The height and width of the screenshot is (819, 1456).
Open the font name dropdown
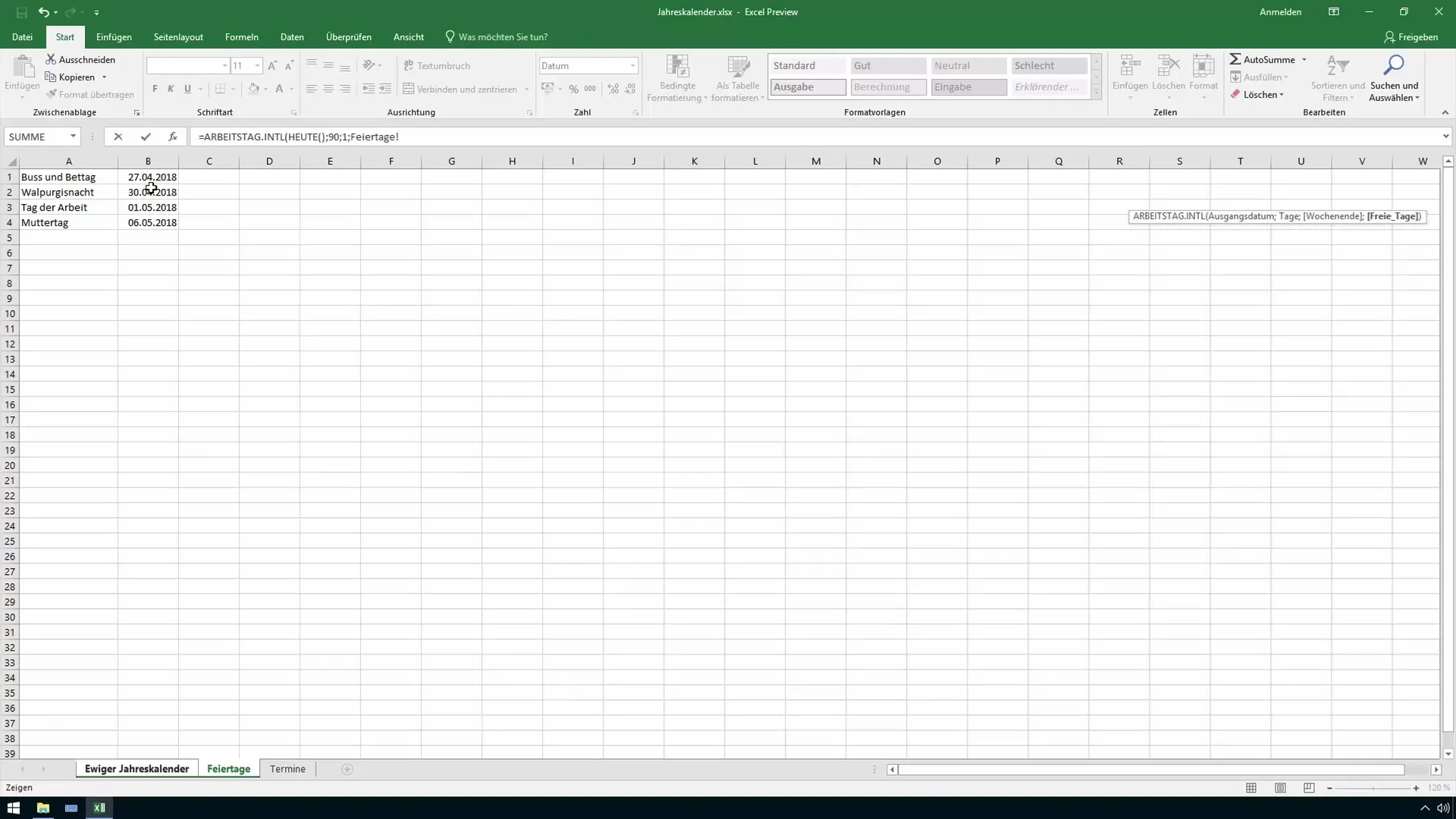tap(224, 66)
